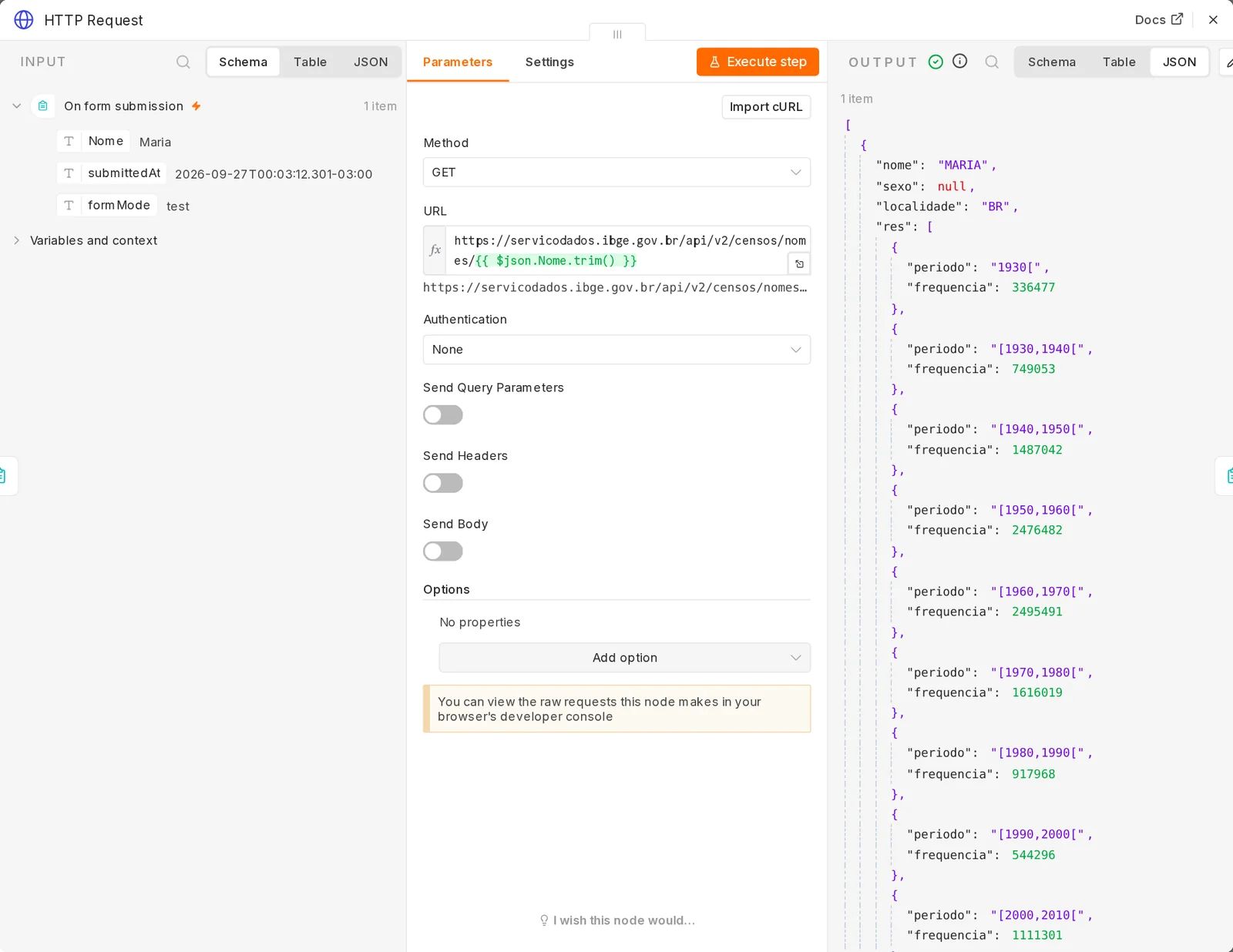Switch input view to Table
The height and width of the screenshot is (952, 1233).
(x=310, y=62)
